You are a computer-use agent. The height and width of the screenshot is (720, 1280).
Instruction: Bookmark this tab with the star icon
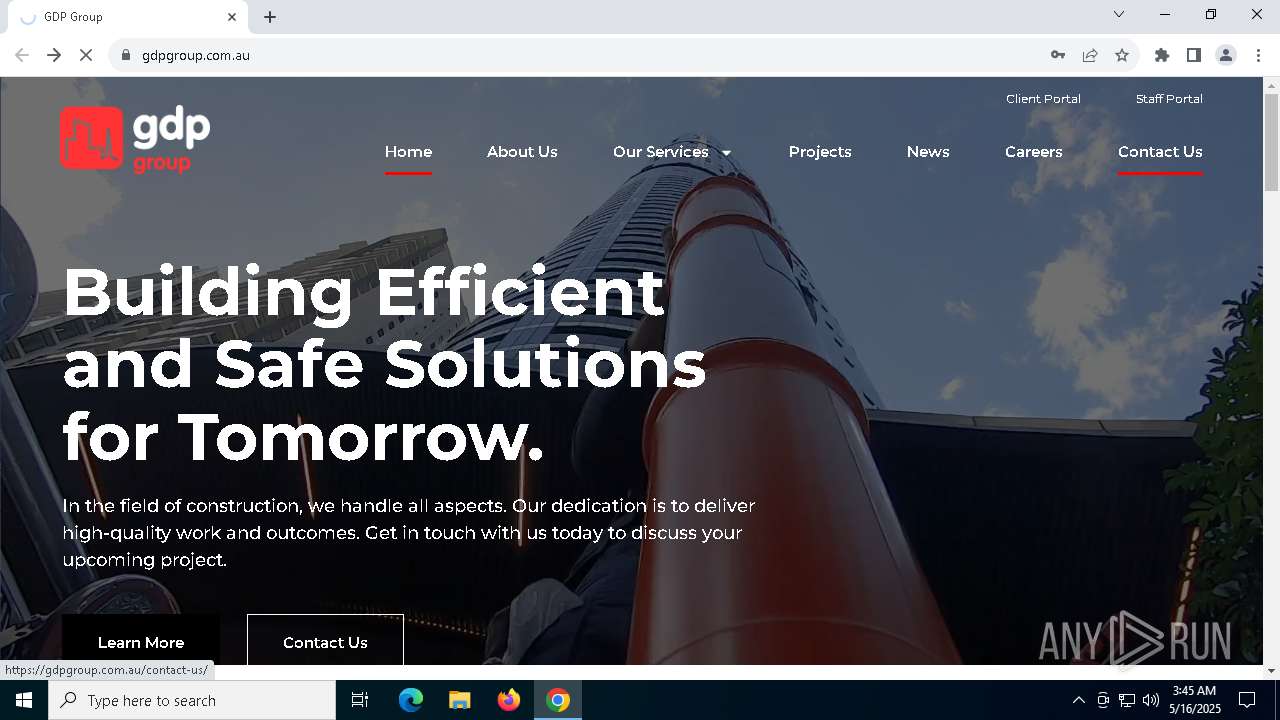click(x=1122, y=55)
